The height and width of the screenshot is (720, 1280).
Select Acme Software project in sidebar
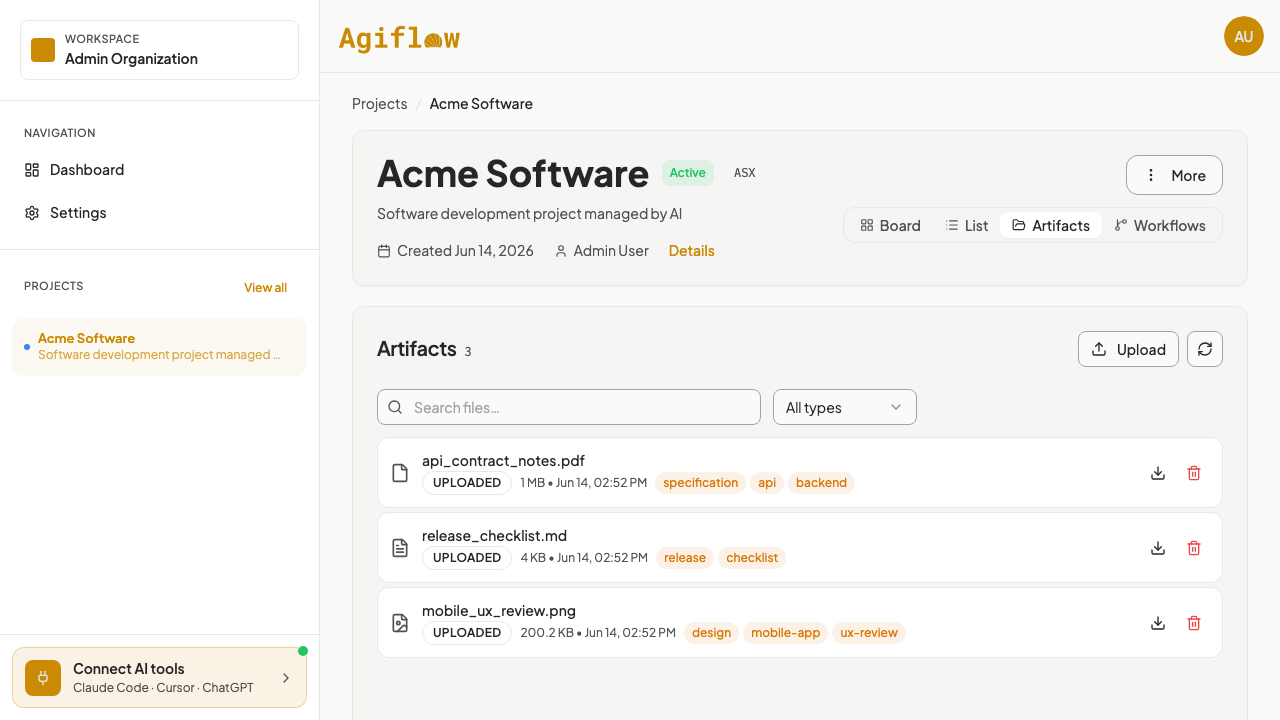click(160, 347)
